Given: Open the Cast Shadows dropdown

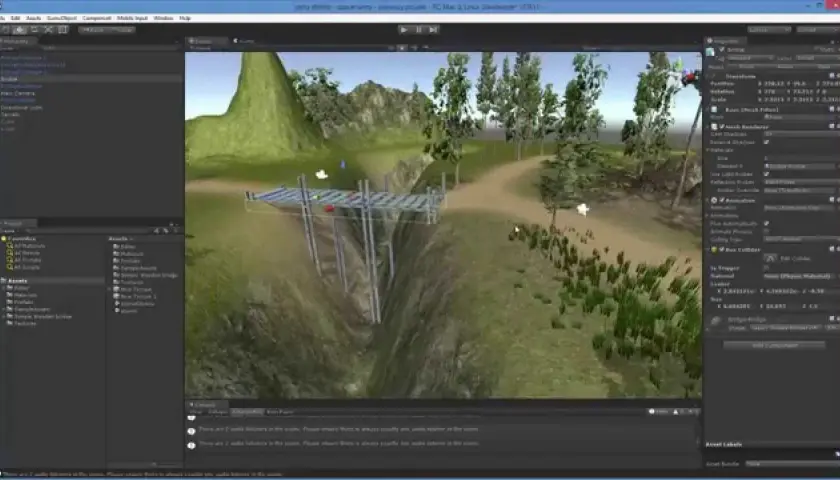Looking at the screenshot, I should coord(801,134).
